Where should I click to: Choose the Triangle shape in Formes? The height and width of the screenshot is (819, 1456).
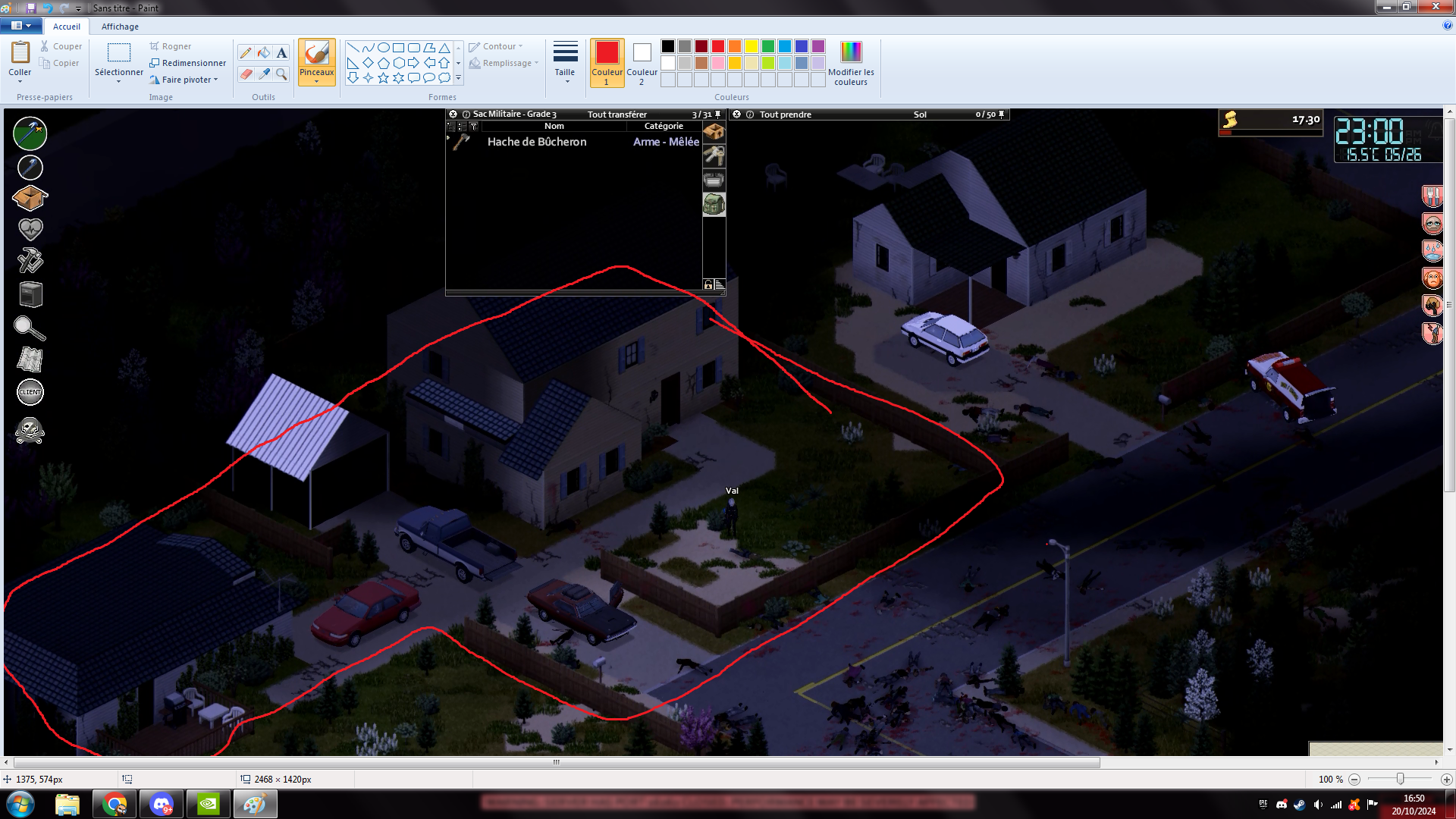pos(444,47)
